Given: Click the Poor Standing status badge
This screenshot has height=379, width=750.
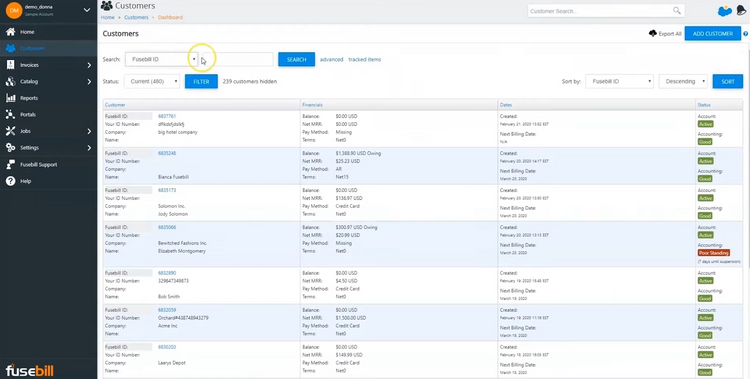Looking at the screenshot, I should coord(714,253).
